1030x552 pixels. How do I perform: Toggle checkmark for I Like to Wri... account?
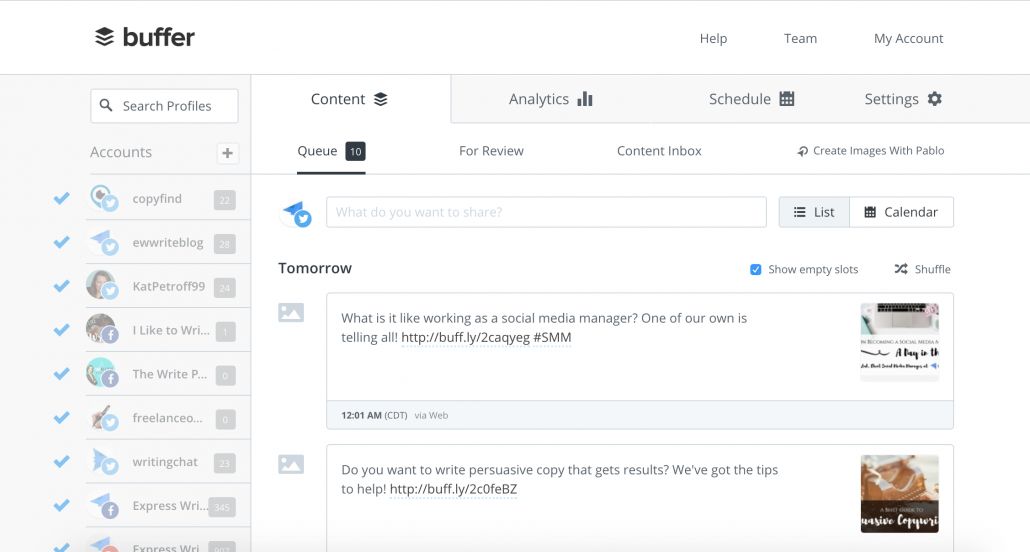62,330
